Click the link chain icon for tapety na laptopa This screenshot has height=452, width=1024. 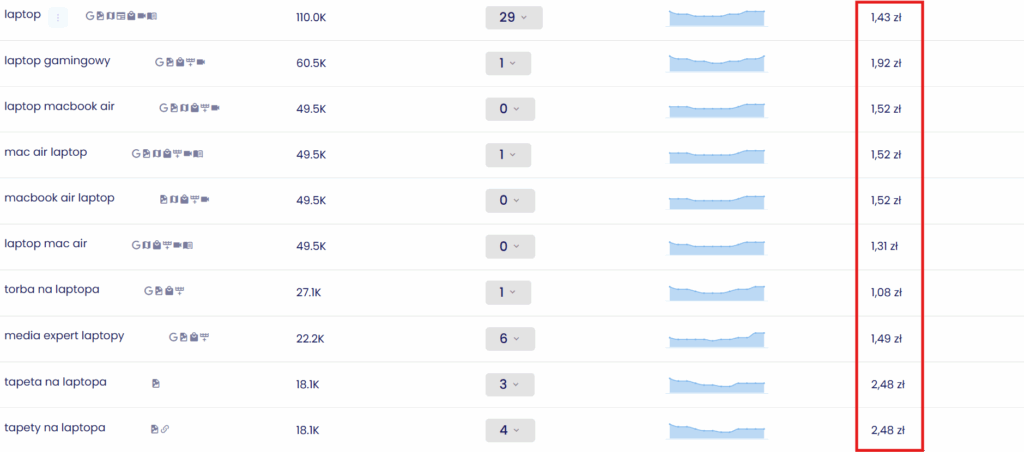point(165,429)
